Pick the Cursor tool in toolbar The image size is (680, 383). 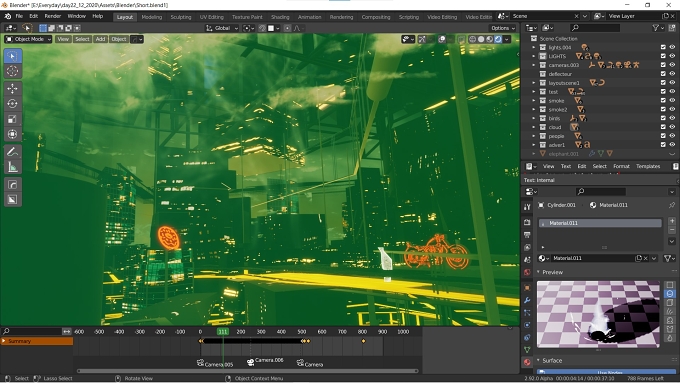13,71
